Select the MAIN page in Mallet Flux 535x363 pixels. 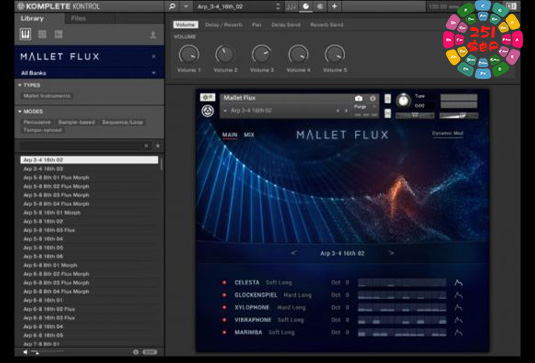(x=230, y=135)
